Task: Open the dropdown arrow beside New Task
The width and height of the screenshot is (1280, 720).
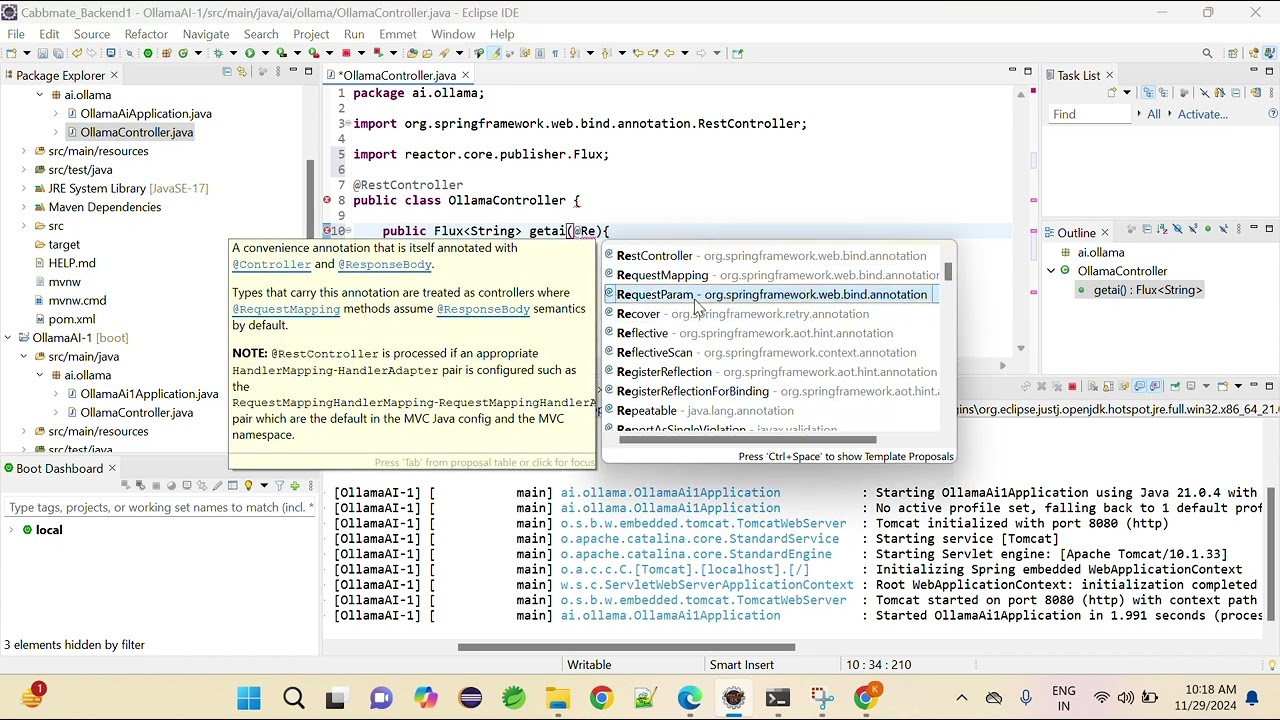Action: click(1127, 93)
